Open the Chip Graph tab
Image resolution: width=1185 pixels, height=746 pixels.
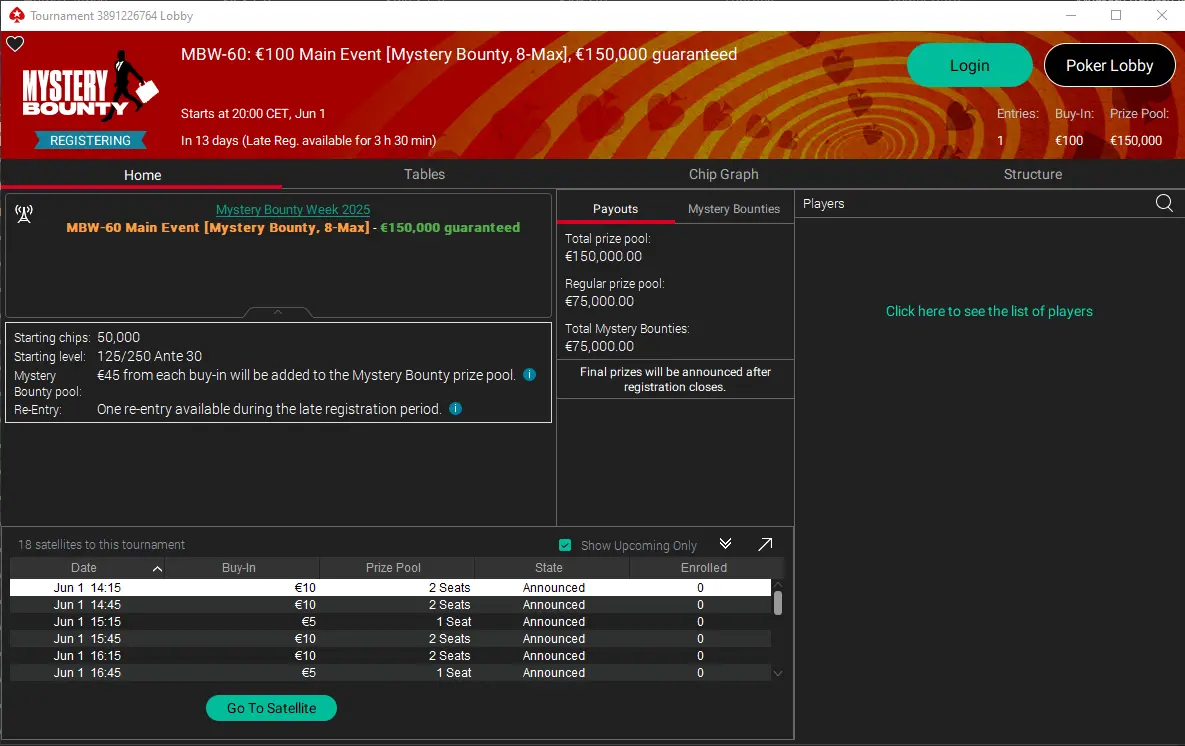[x=723, y=175]
